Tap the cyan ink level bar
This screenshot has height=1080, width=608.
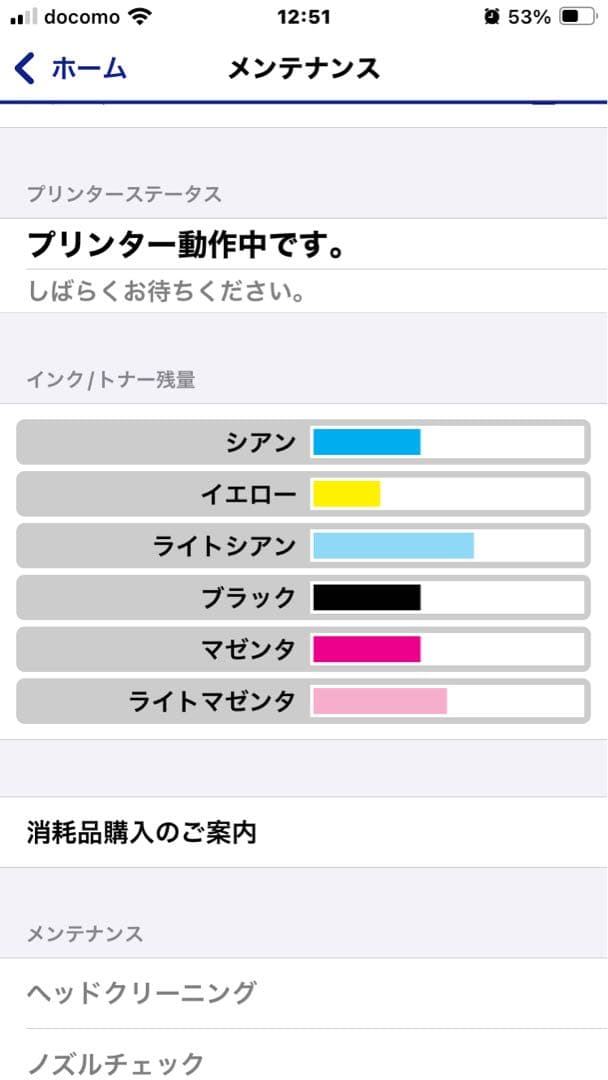click(x=367, y=442)
